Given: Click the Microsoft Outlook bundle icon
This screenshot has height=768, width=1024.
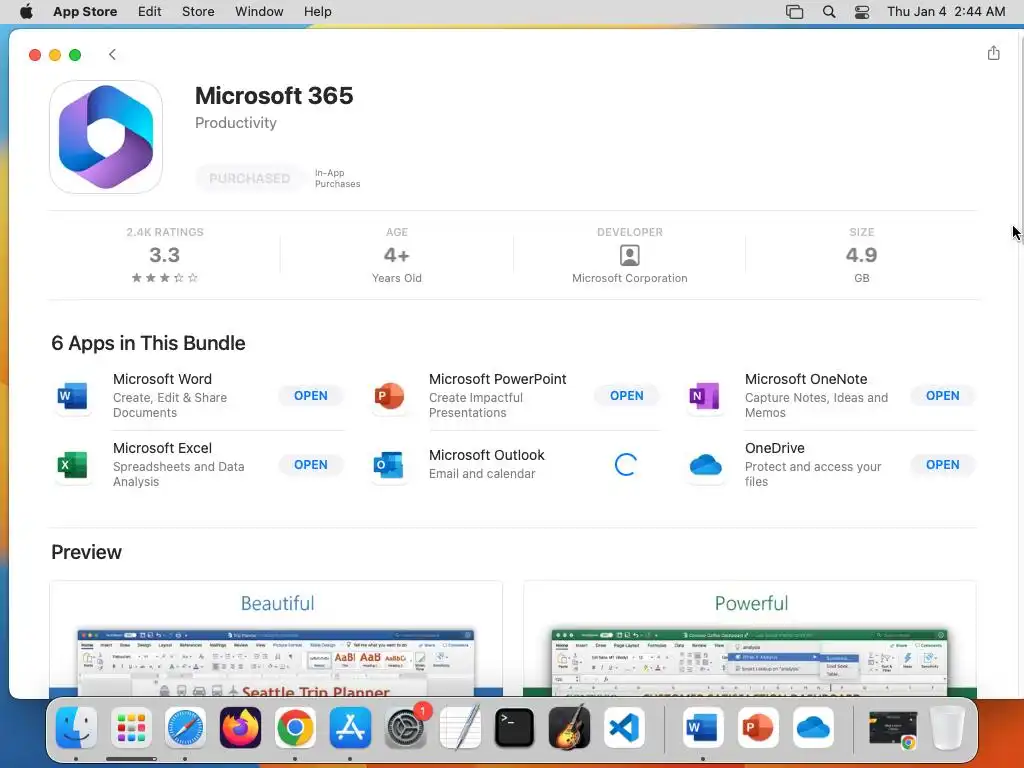Looking at the screenshot, I should click(x=389, y=465).
